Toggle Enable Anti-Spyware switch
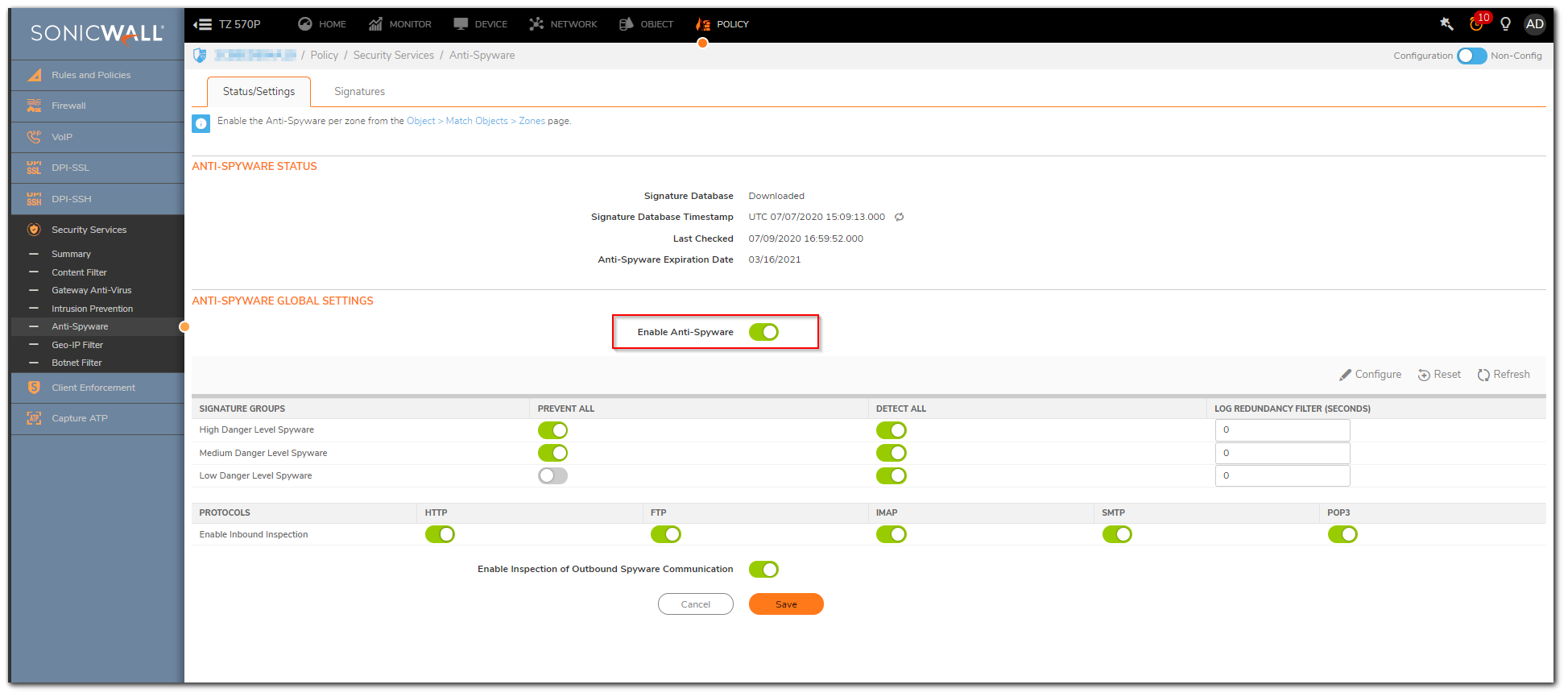This screenshot has width=1568, height=697. point(763,332)
